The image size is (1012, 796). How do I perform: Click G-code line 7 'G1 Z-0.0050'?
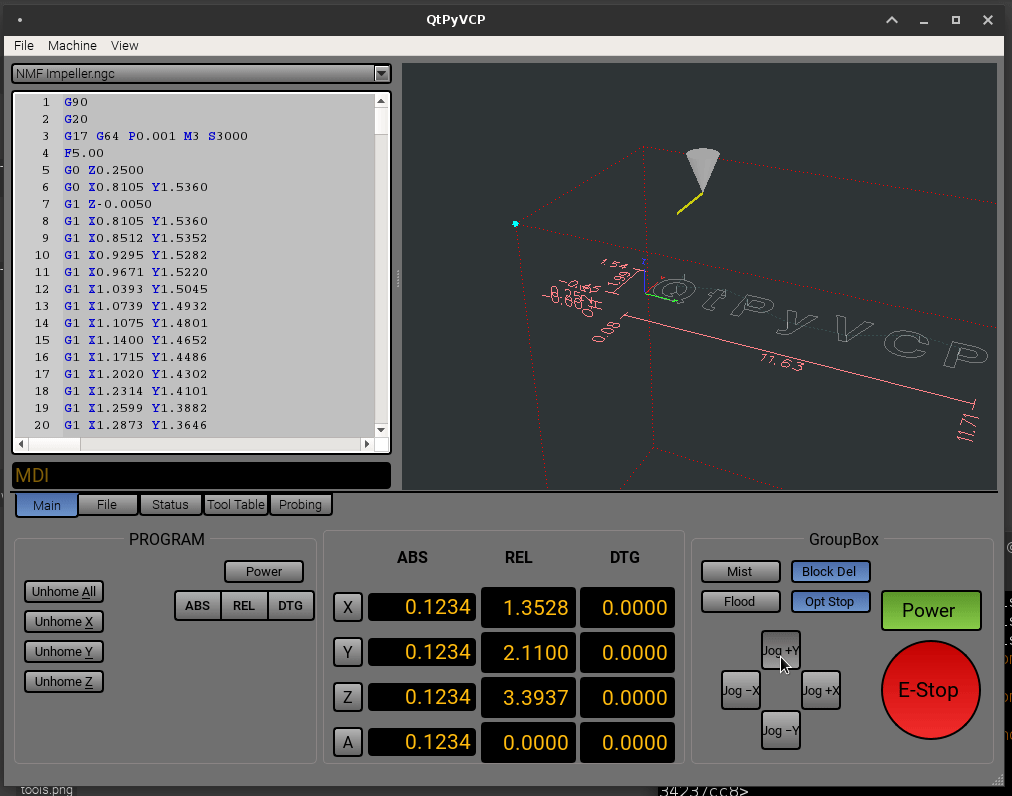108,204
